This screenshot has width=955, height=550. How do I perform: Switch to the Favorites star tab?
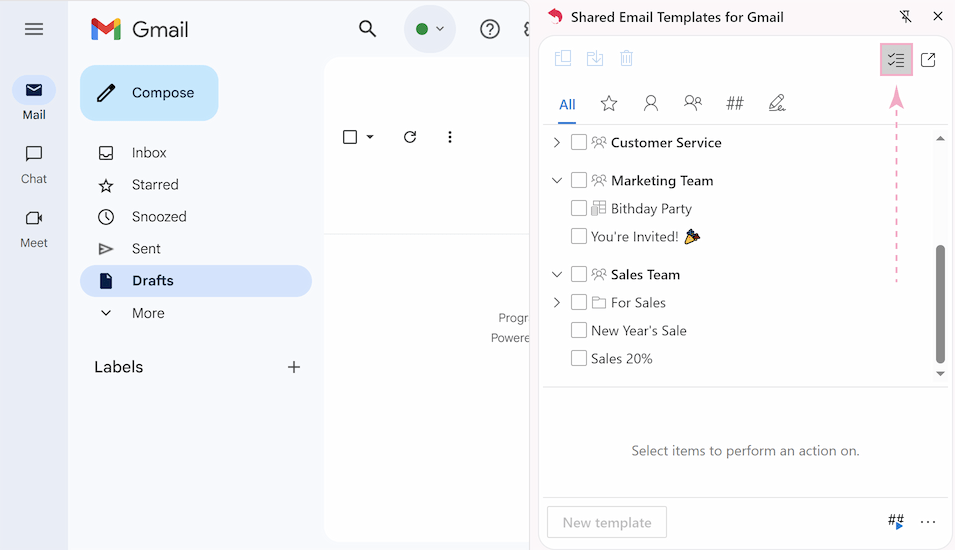[x=608, y=104]
